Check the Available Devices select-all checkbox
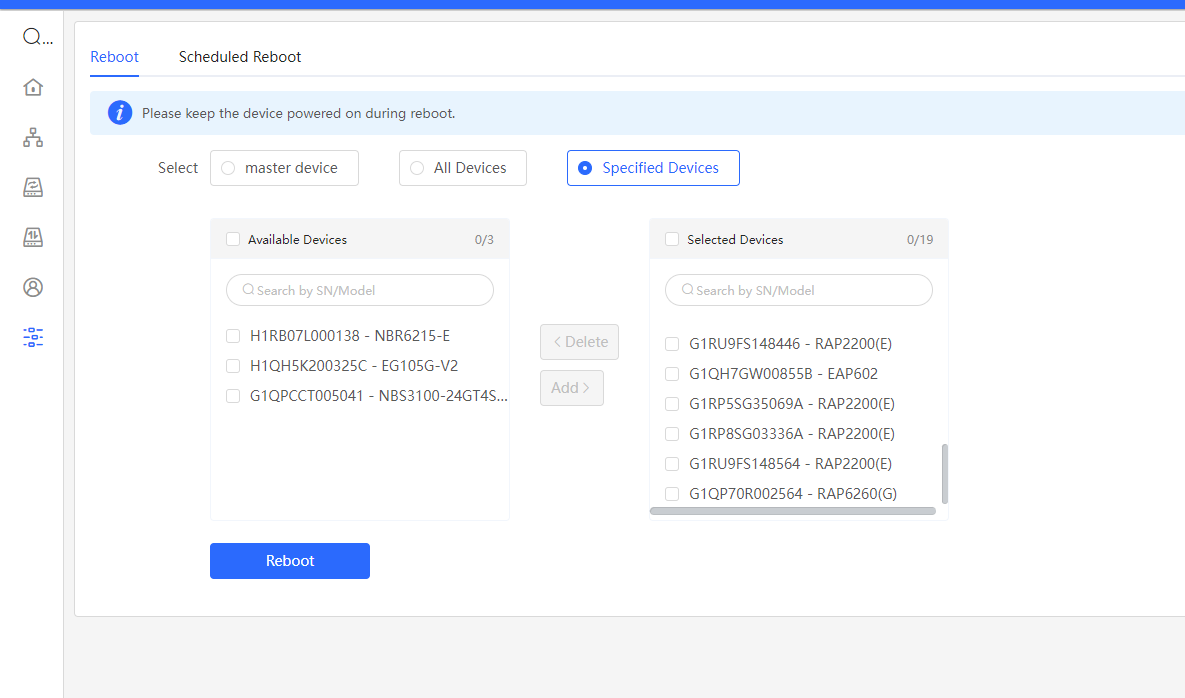The image size is (1185, 698). click(233, 239)
